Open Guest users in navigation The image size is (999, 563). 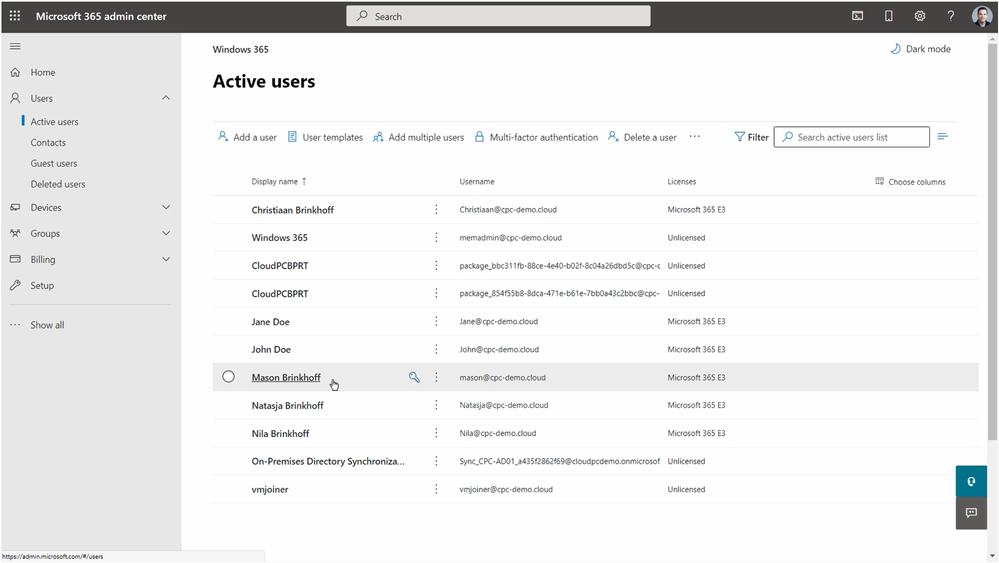(54, 164)
